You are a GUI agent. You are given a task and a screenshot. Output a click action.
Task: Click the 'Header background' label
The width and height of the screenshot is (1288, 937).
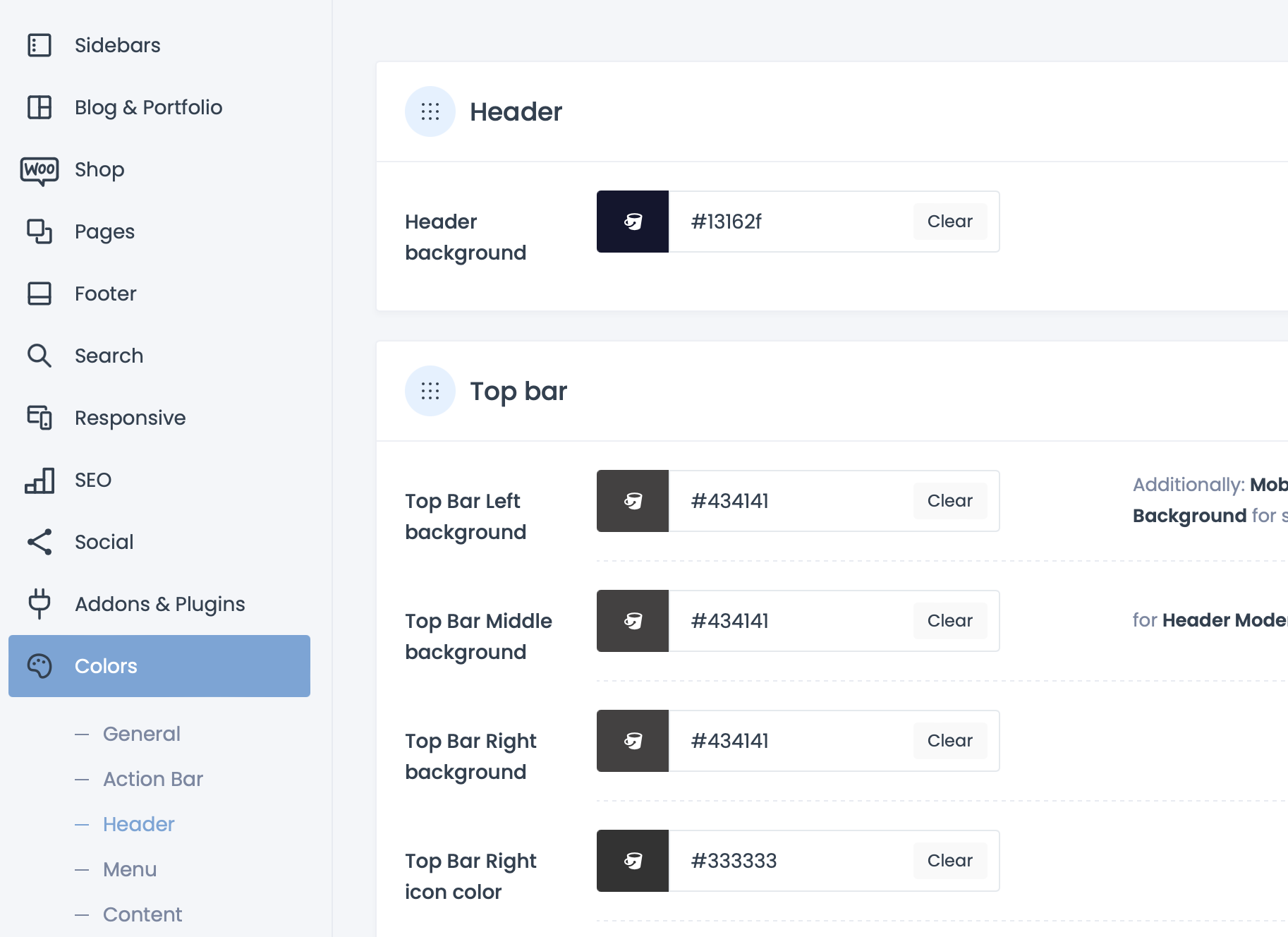pos(466,237)
